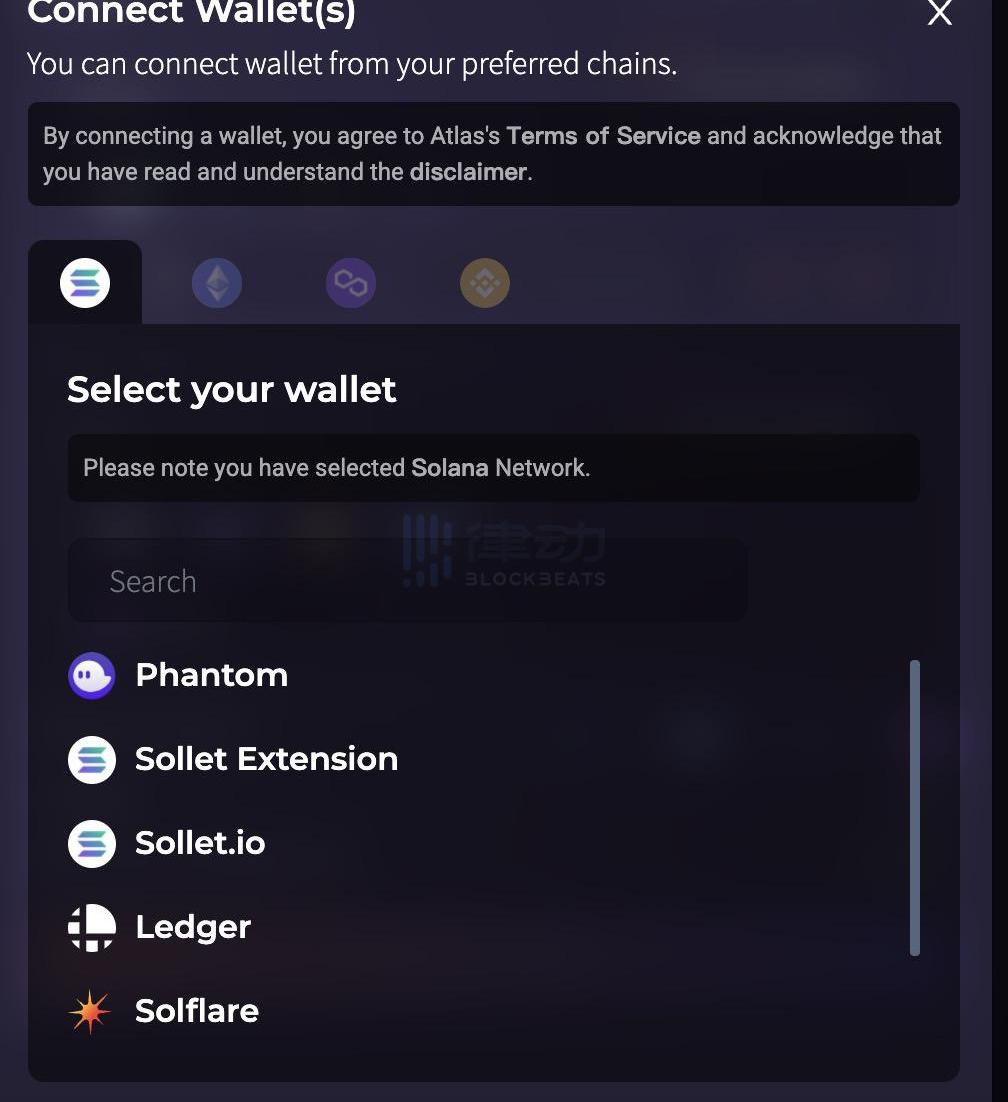Close the Connect Wallet dialog
Image resolution: width=1008 pixels, height=1102 pixels.
click(939, 13)
